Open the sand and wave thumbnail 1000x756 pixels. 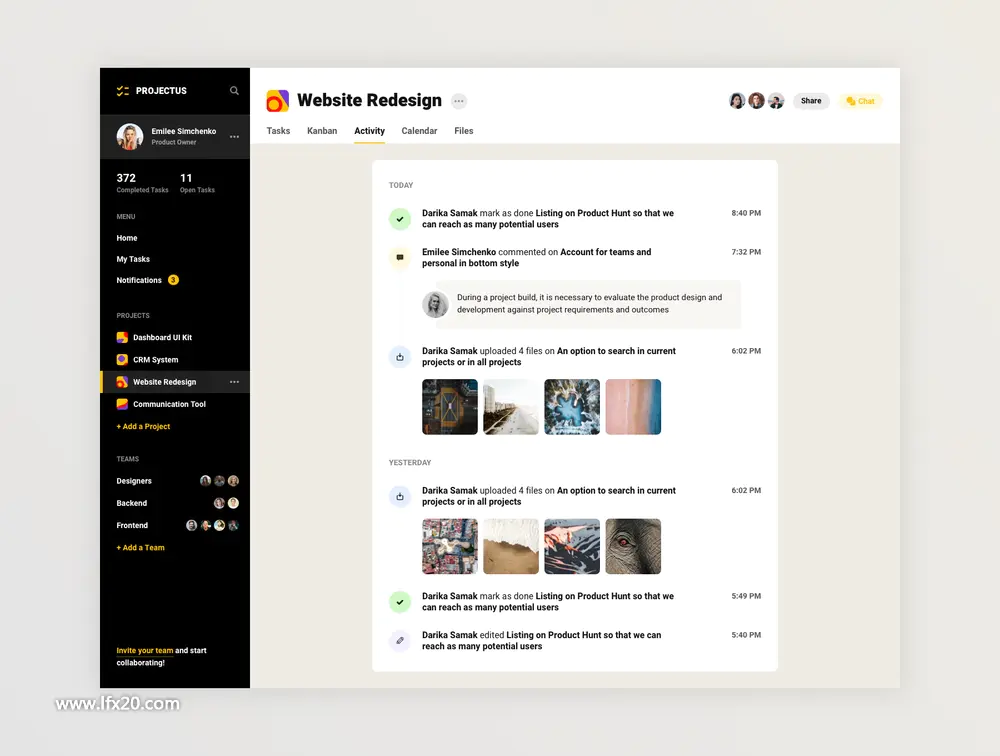pos(511,546)
